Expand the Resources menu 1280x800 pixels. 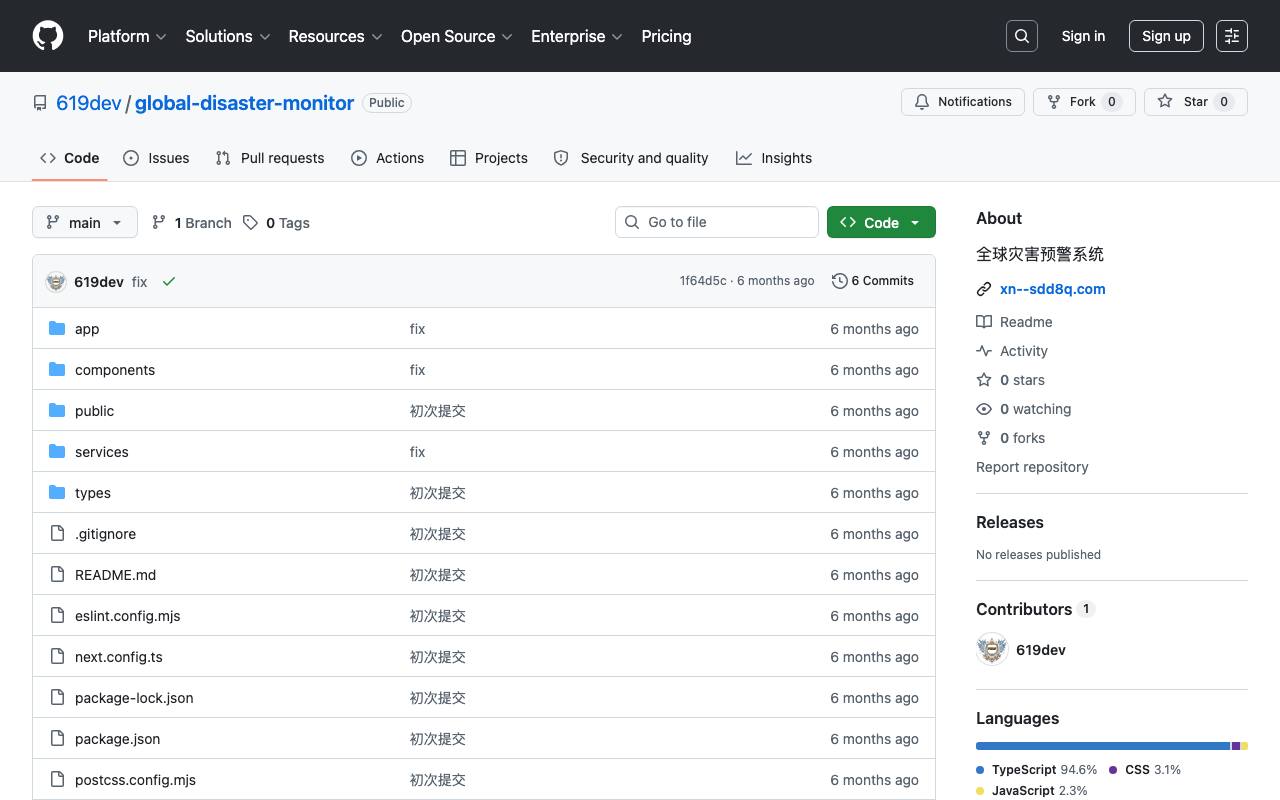coord(336,36)
